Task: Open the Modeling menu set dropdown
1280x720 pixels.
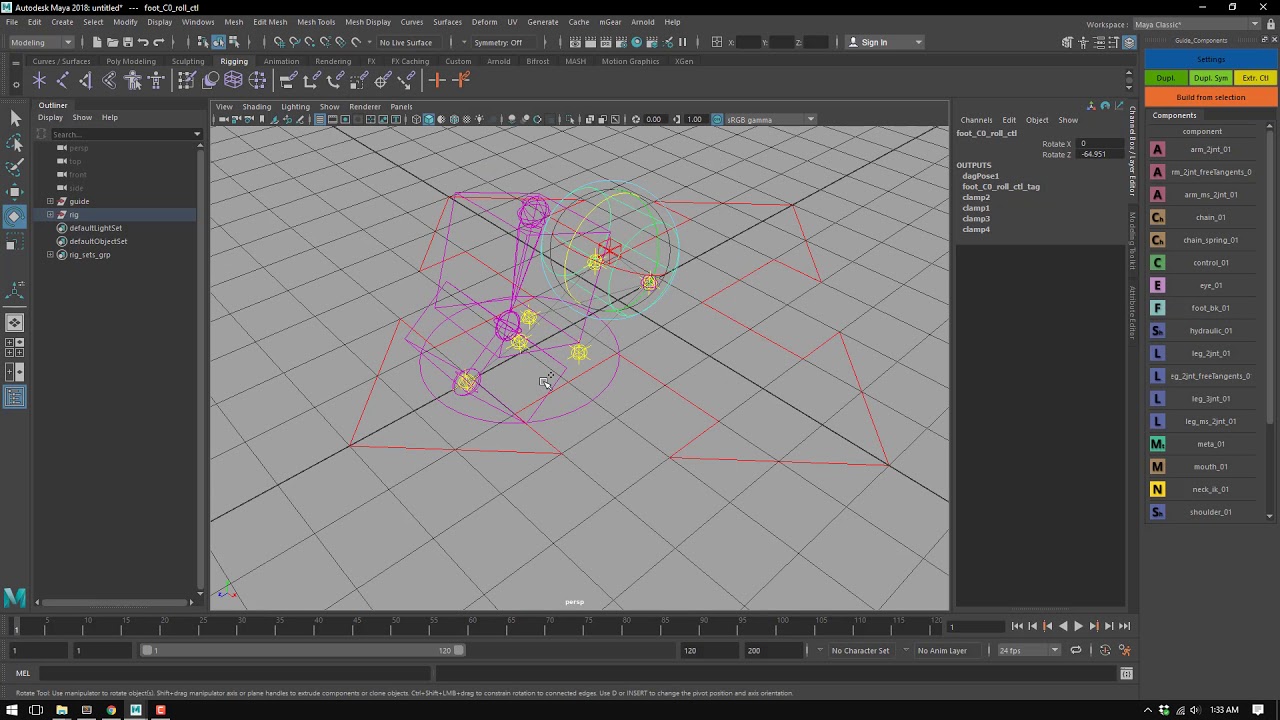Action: (x=41, y=42)
